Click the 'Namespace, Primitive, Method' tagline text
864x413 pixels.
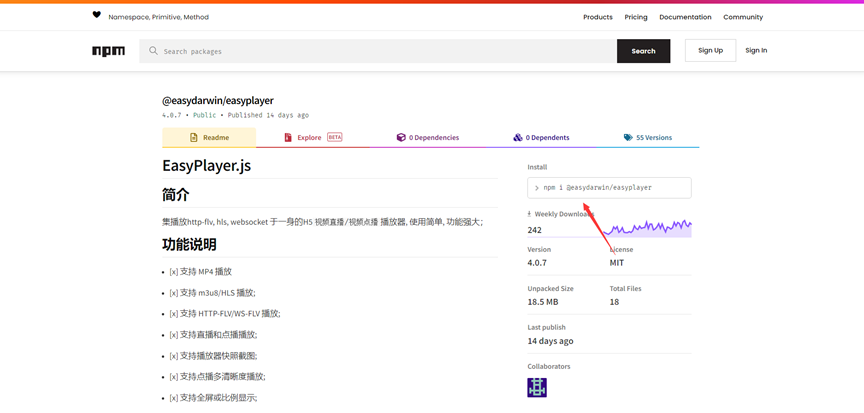[x=159, y=17]
